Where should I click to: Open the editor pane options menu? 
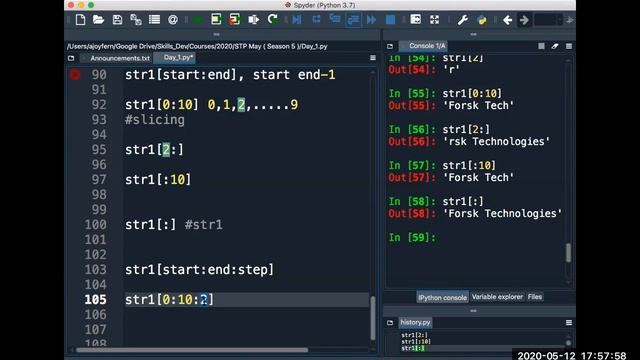[373, 58]
